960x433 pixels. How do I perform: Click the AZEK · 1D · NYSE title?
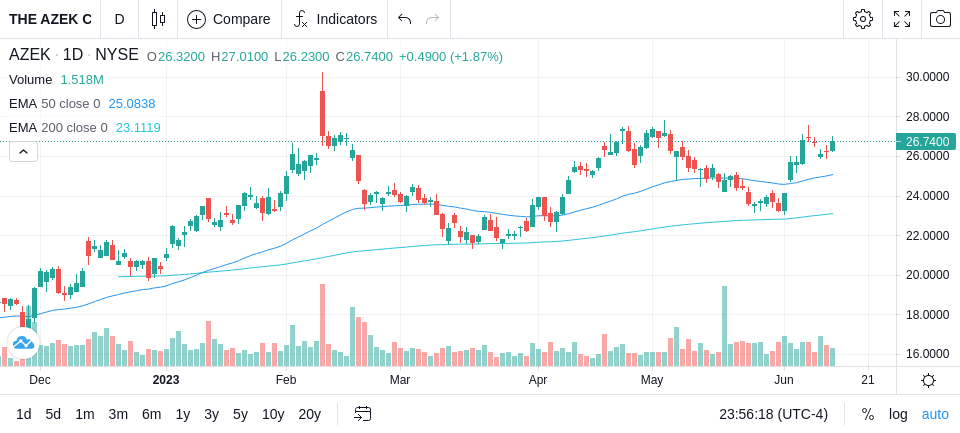(x=73, y=55)
